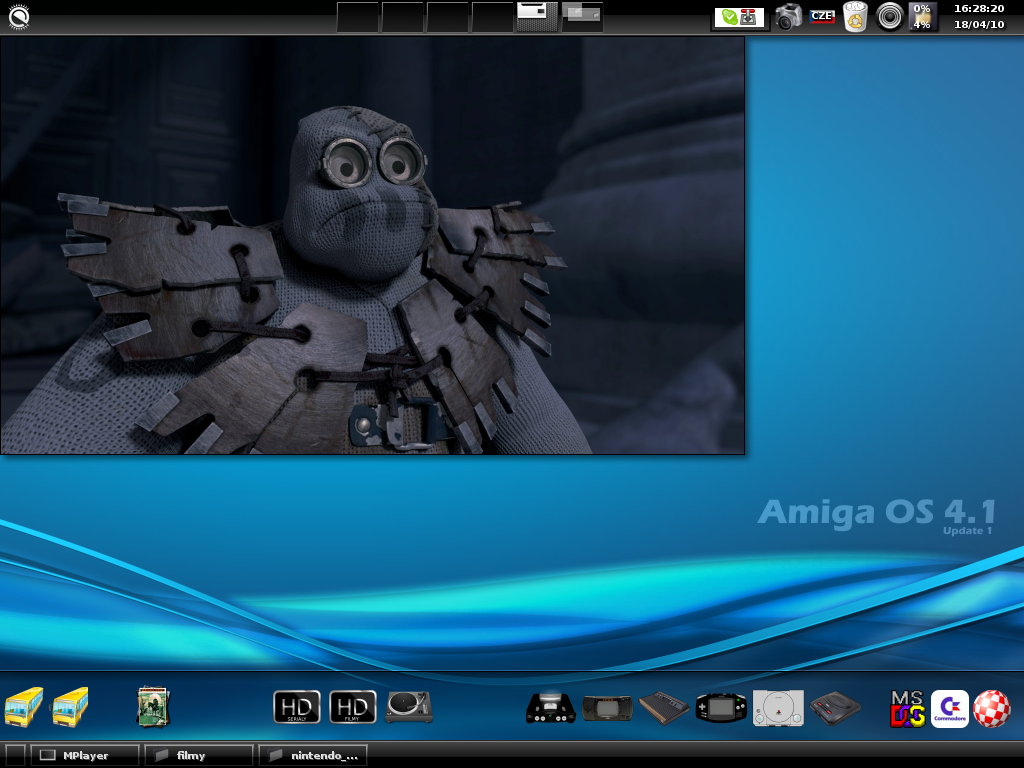
Task: Open the camera screenshot tool
Action: tap(788, 17)
